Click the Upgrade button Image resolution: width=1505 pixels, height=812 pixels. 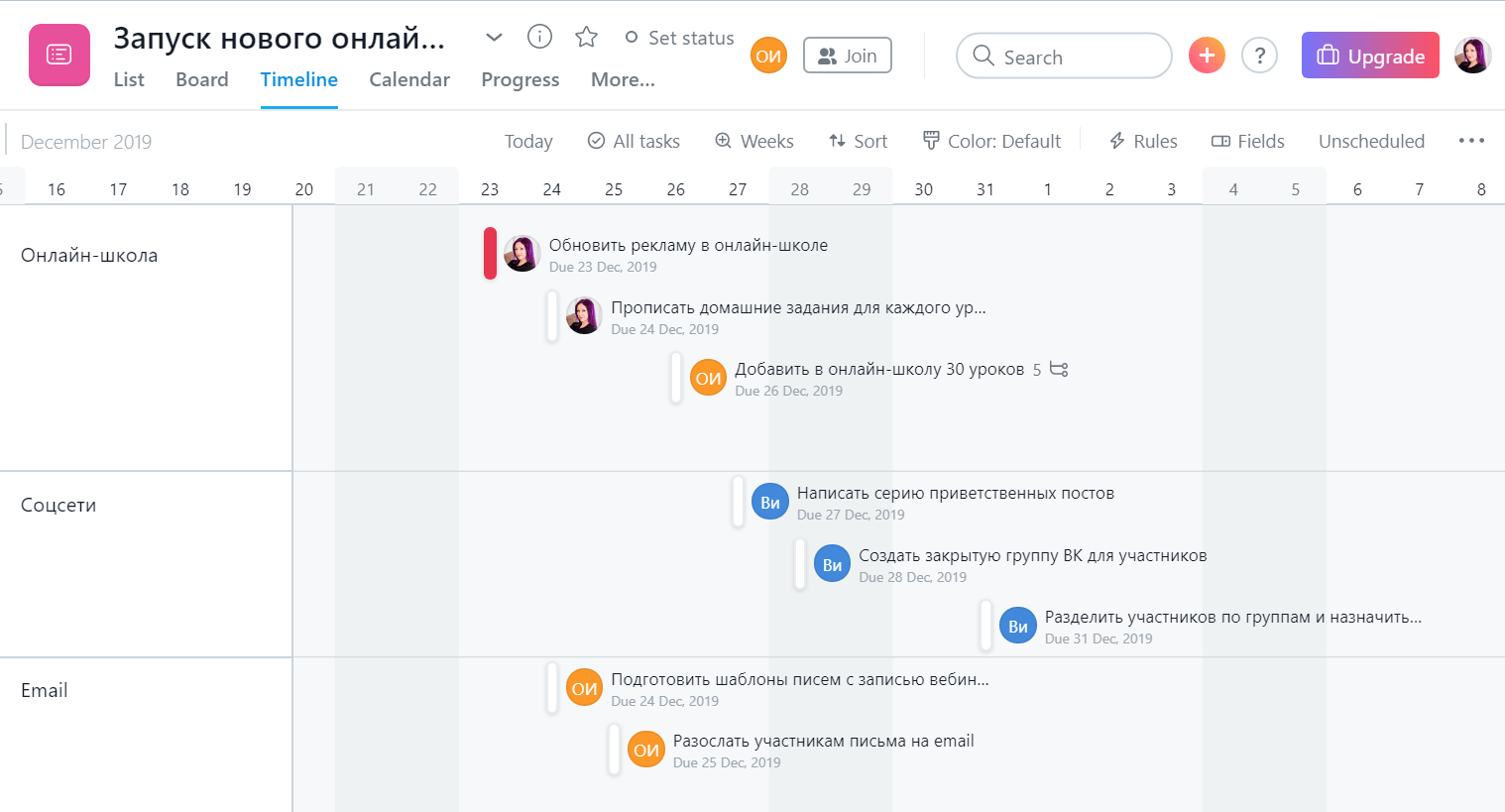coord(1370,55)
